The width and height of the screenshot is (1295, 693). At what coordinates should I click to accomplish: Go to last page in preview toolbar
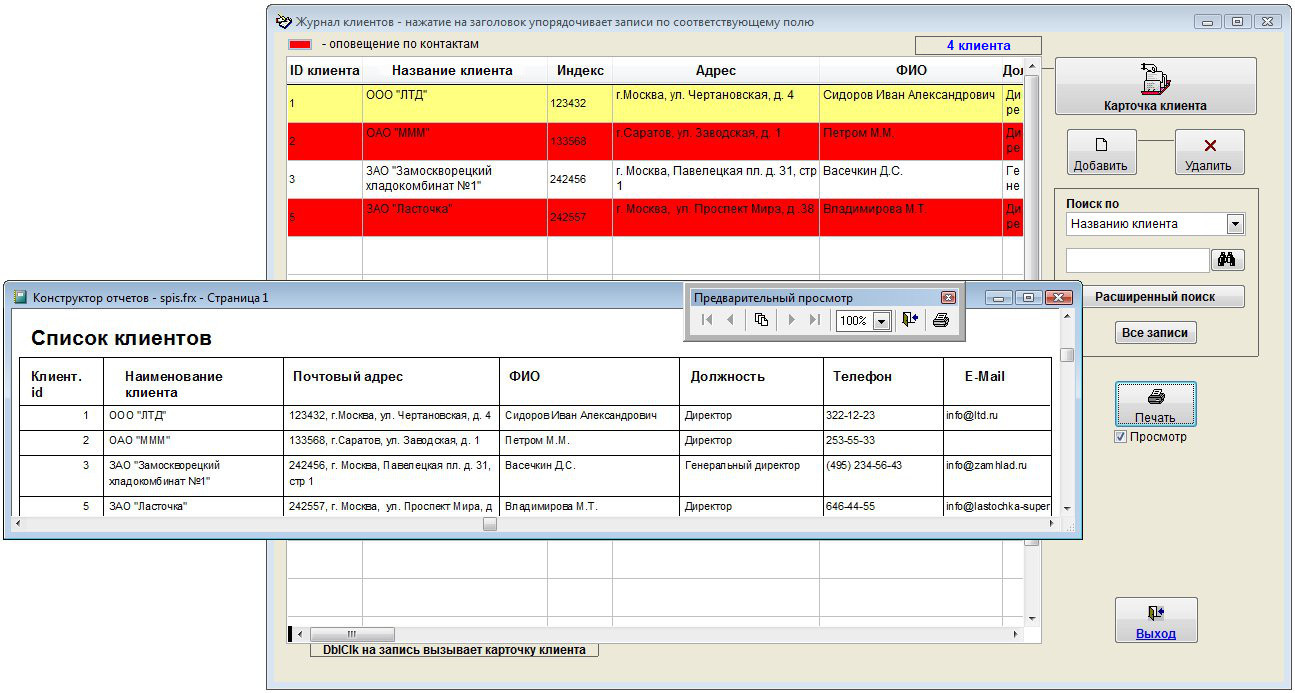point(815,320)
